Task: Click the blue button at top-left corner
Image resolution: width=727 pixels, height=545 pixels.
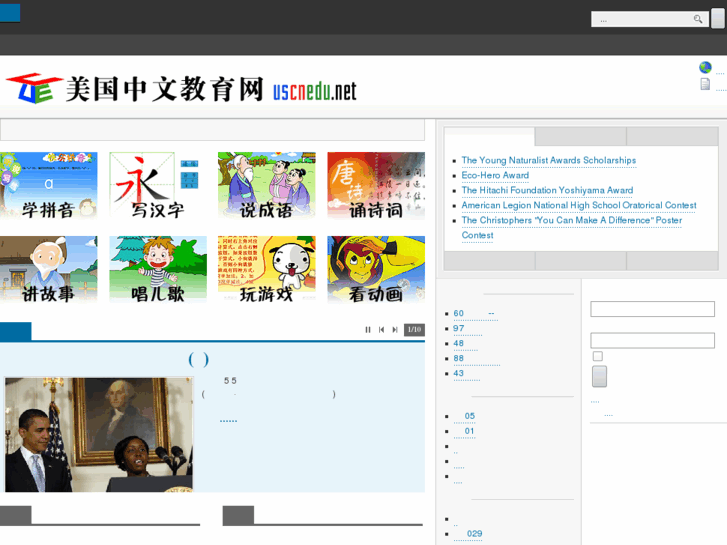Action: tap(10, 13)
